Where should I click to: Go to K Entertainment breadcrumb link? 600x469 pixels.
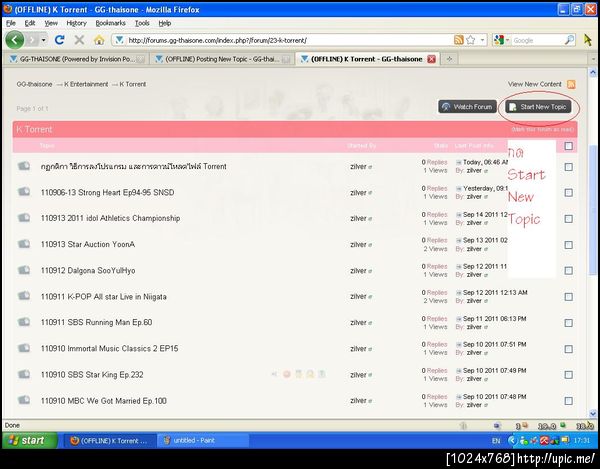pos(86,84)
